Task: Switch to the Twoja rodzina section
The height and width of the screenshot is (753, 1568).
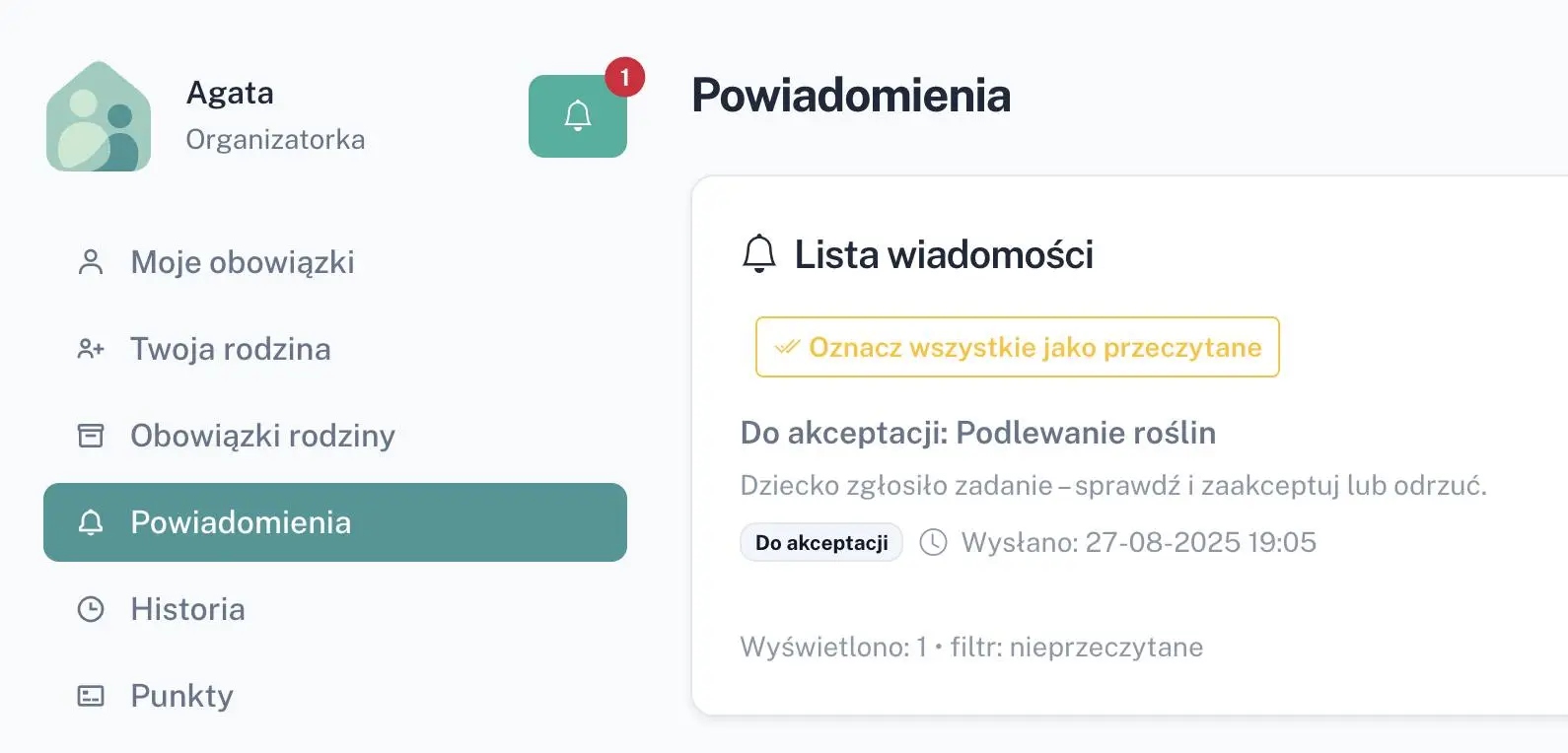Action: [230, 348]
